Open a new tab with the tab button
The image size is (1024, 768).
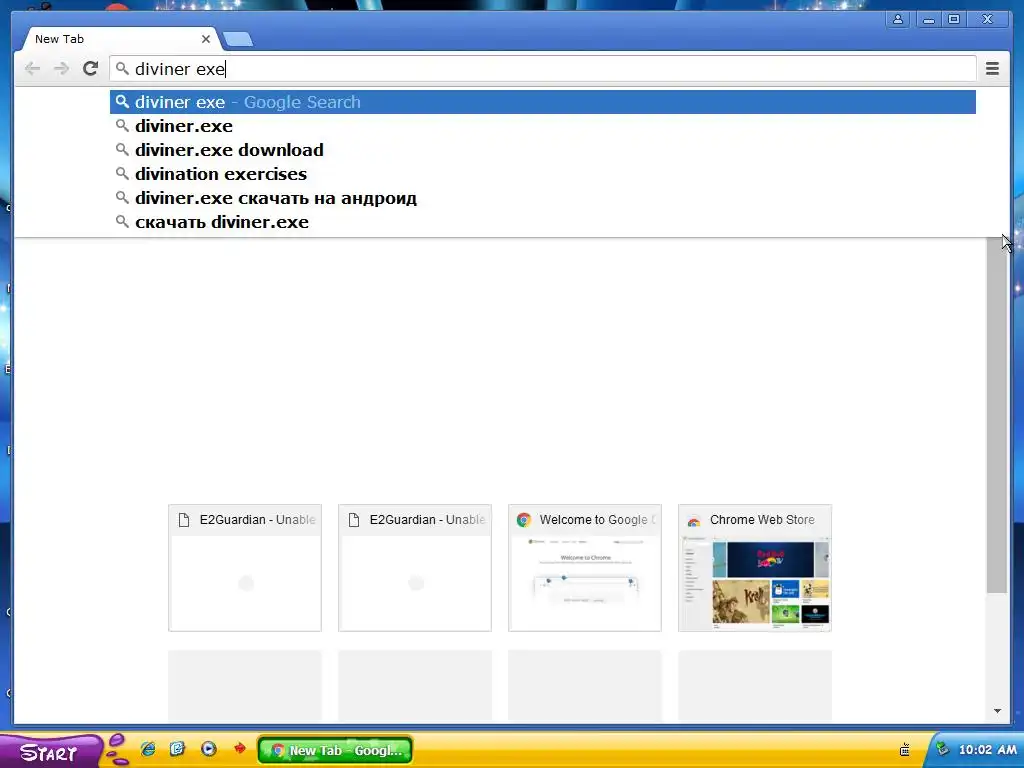[x=238, y=40]
